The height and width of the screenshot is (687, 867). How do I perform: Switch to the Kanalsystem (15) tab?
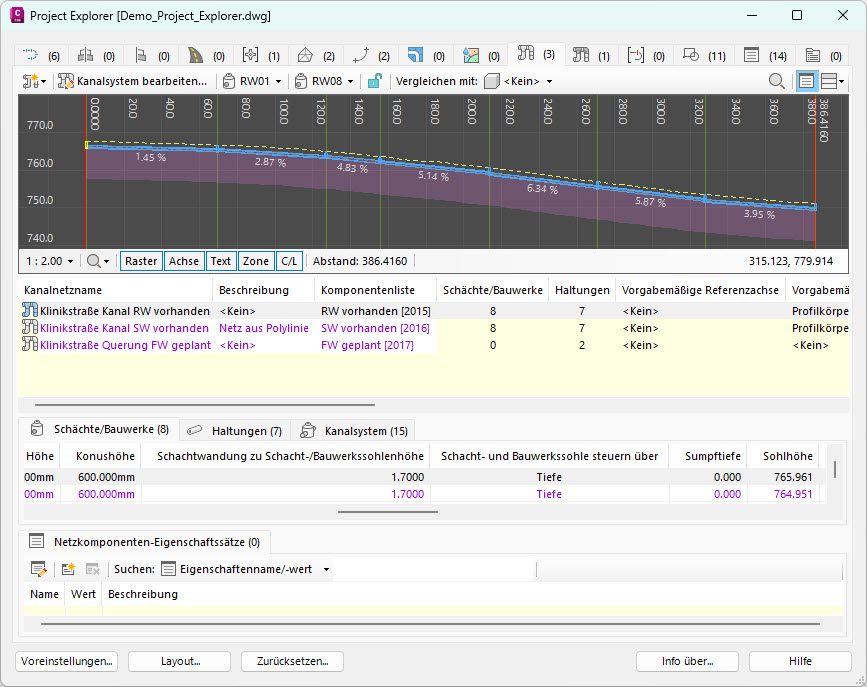click(x=355, y=430)
